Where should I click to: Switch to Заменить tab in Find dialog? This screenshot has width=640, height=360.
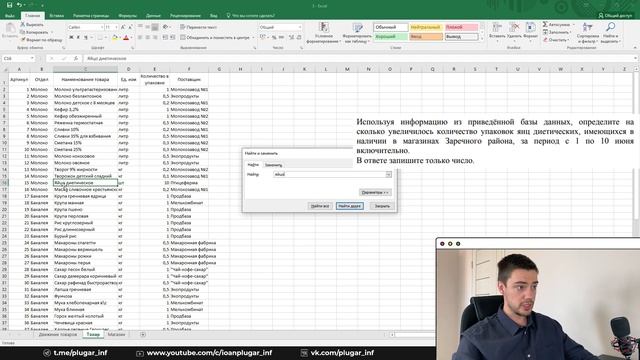coord(273,165)
